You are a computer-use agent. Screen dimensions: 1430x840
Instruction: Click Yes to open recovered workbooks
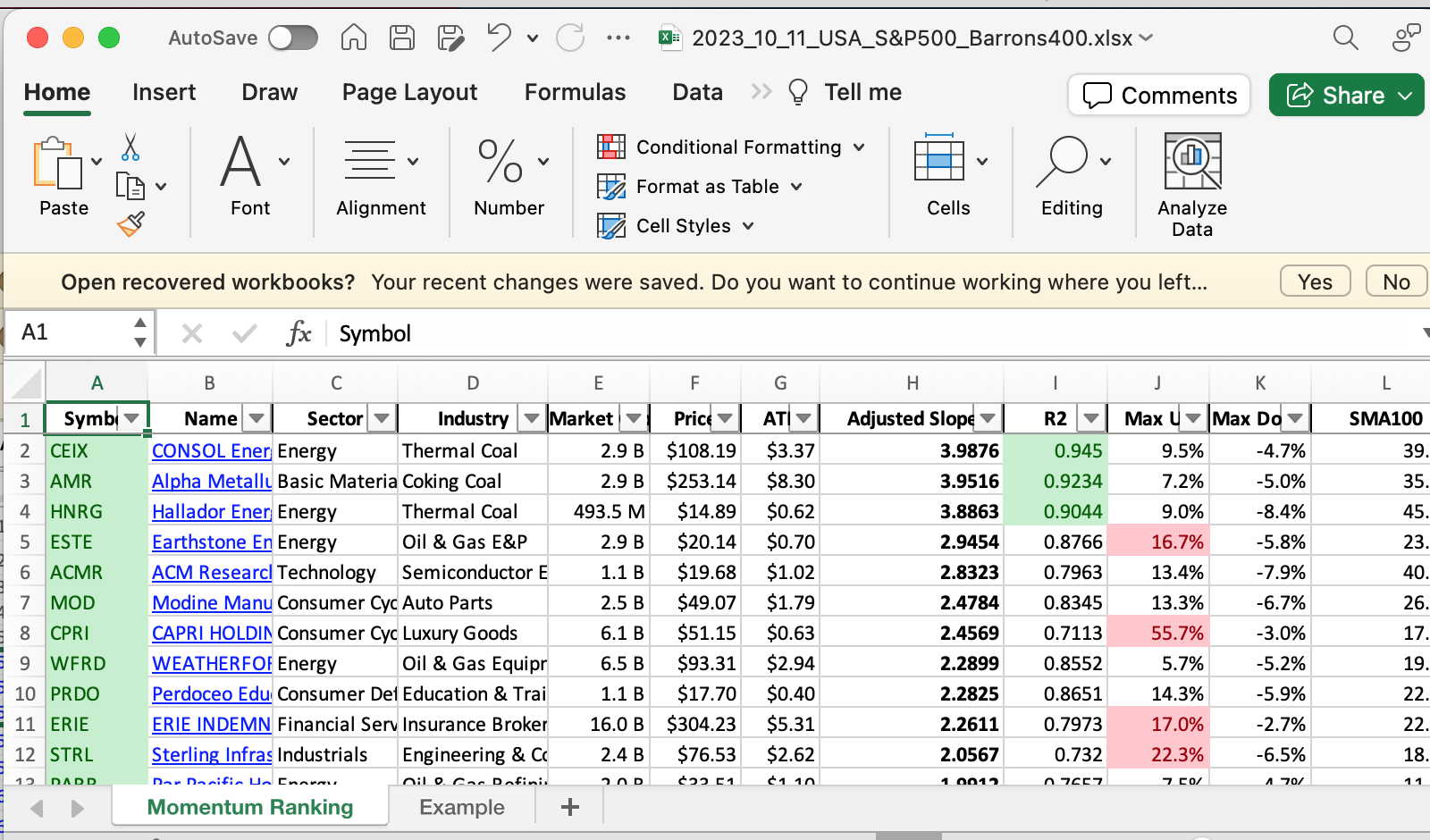point(1315,281)
